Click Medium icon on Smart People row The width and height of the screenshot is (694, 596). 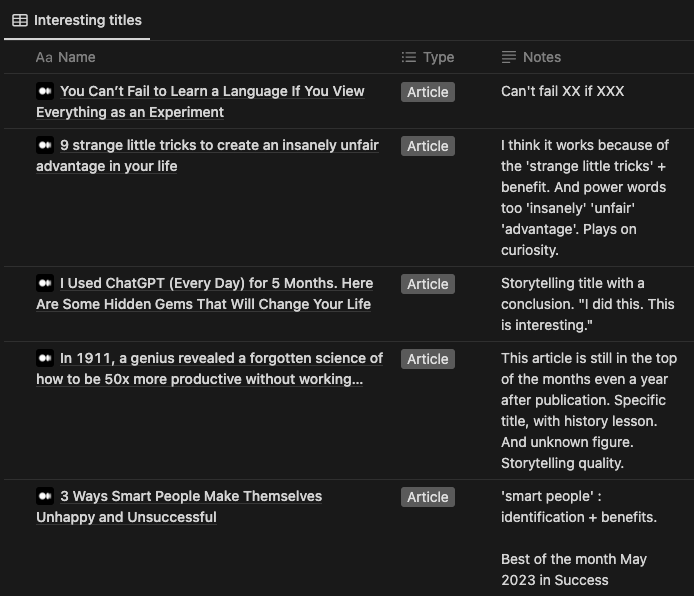tap(45, 496)
